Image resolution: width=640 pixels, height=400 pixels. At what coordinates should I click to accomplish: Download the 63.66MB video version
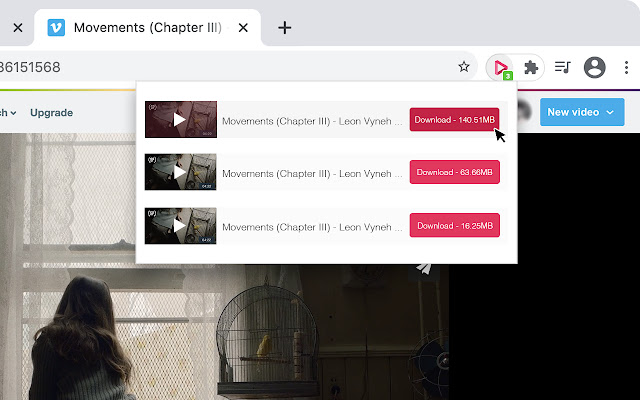pyautogui.click(x=454, y=172)
